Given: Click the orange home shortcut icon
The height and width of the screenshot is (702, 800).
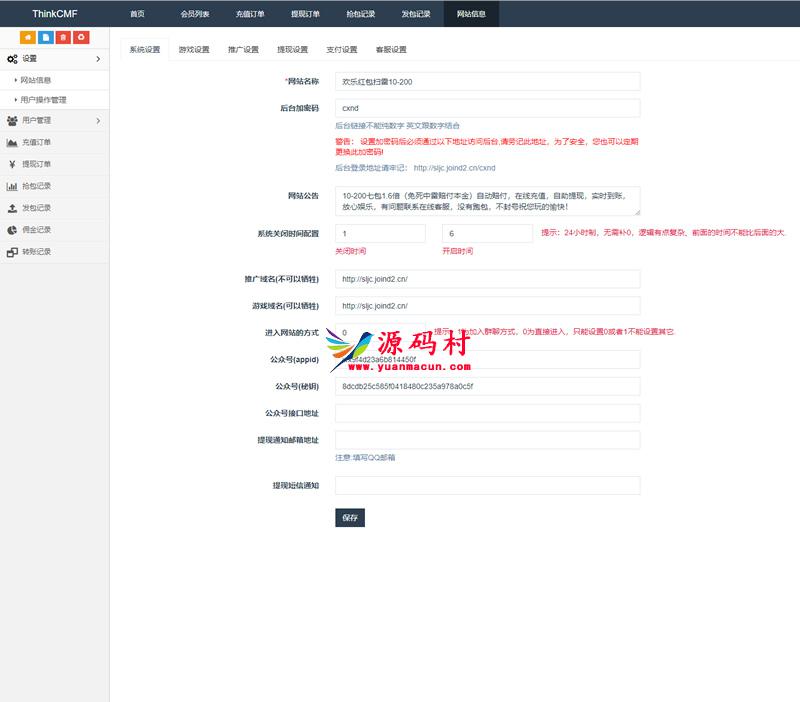Looking at the screenshot, I should pos(27,37).
